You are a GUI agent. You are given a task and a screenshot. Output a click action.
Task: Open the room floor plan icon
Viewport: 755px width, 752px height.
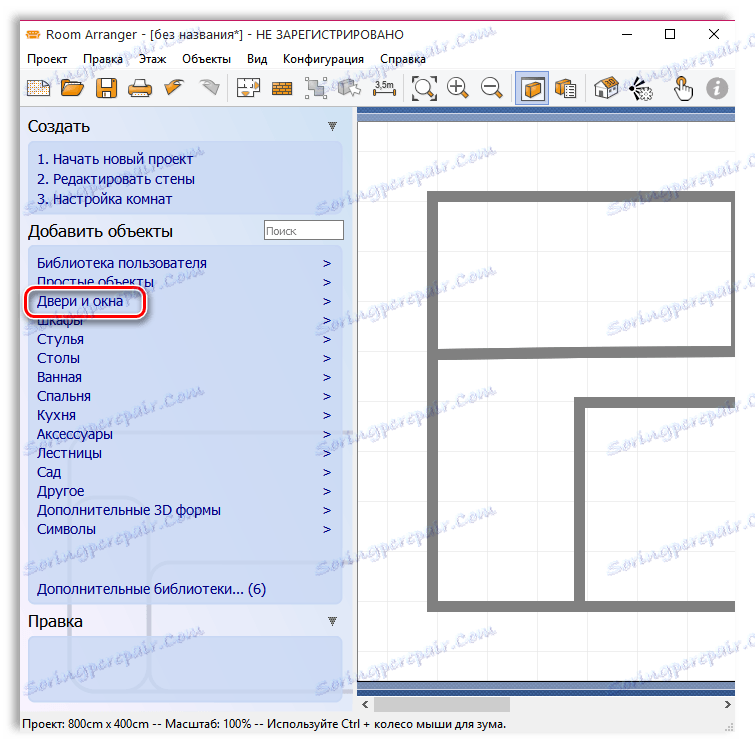tap(248, 89)
